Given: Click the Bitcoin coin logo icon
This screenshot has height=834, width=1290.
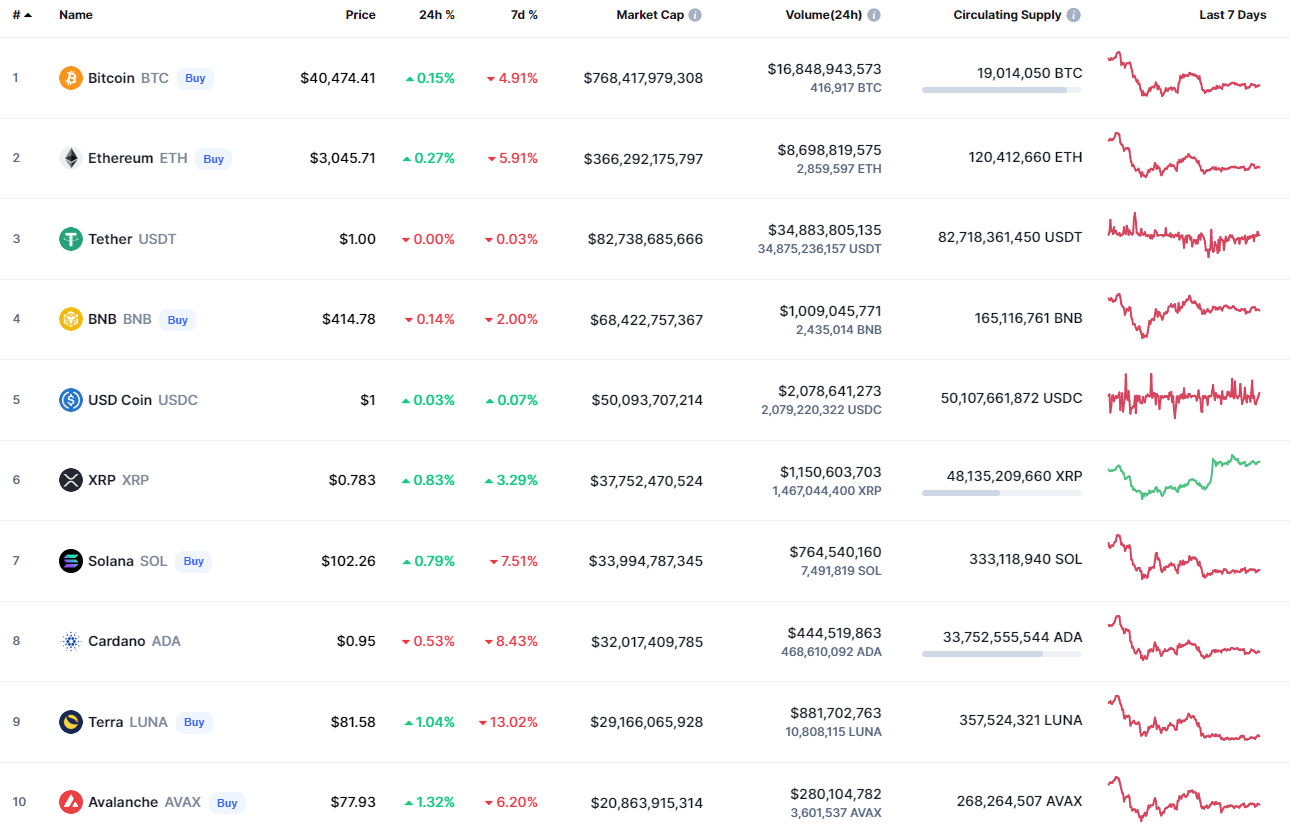Looking at the screenshot, I should coord(70,78).
